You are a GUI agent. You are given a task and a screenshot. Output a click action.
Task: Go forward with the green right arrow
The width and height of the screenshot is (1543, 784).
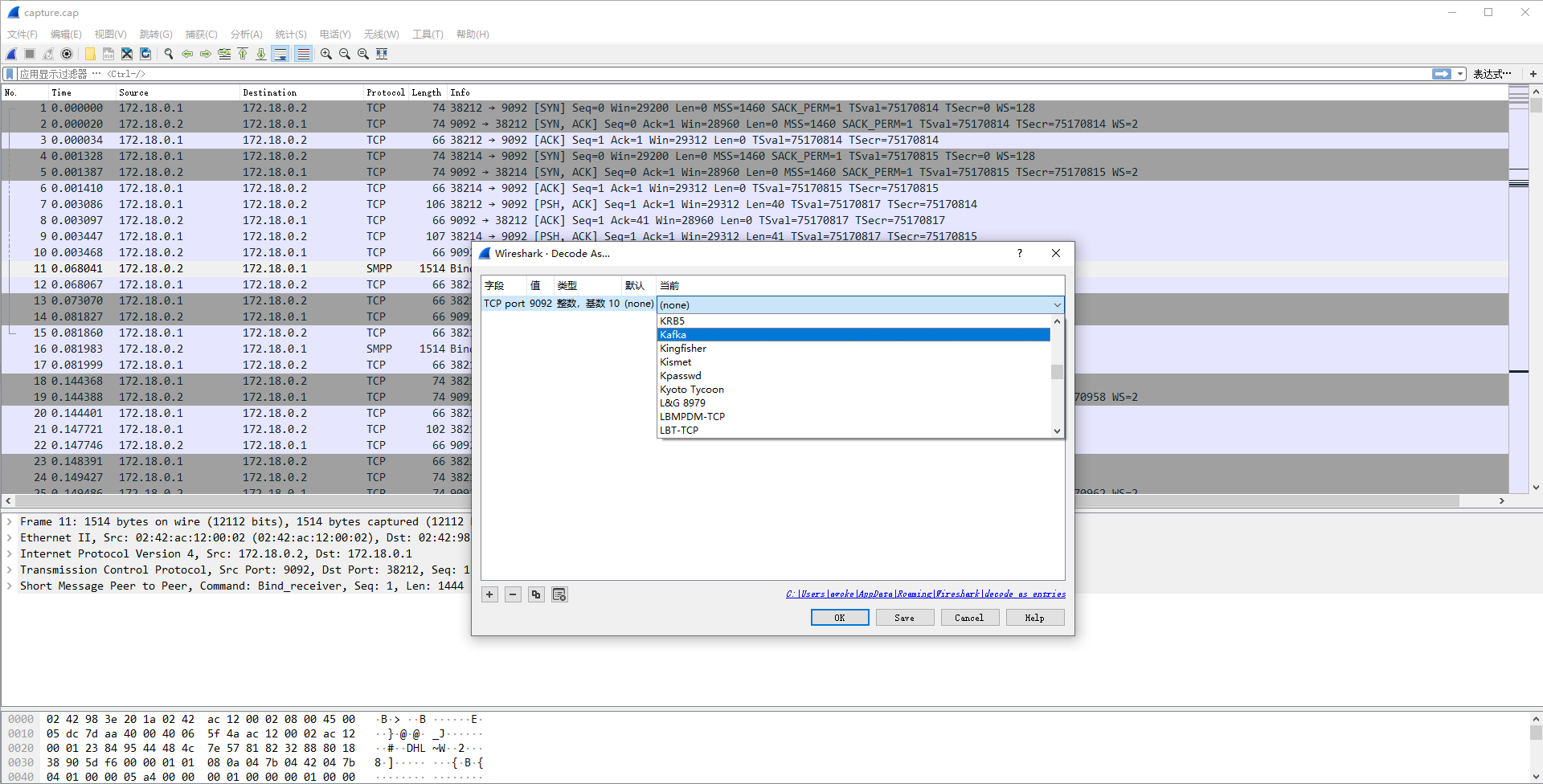coord(206,54)
